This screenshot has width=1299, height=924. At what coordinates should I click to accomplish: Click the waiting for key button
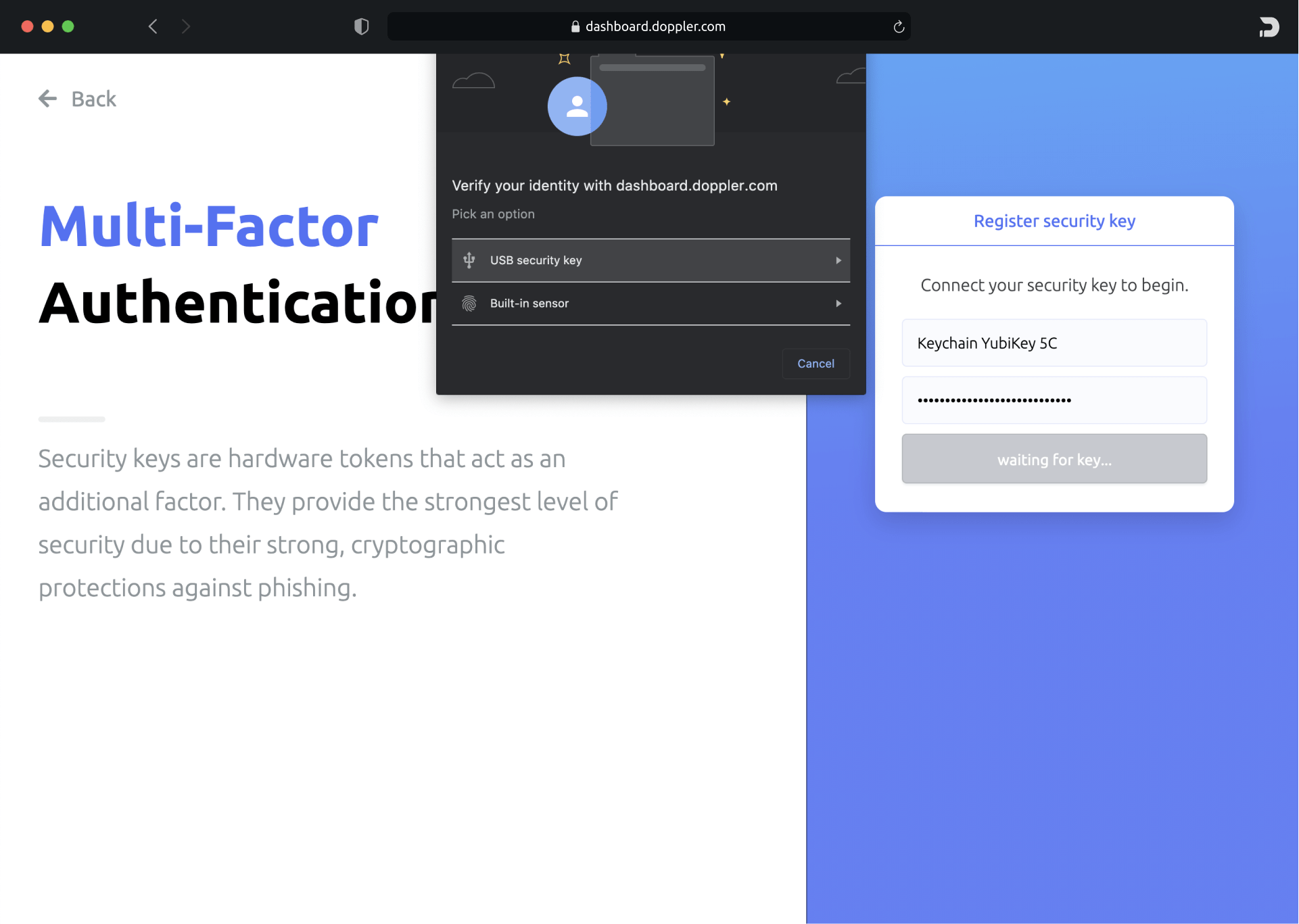pos(1054,459)
